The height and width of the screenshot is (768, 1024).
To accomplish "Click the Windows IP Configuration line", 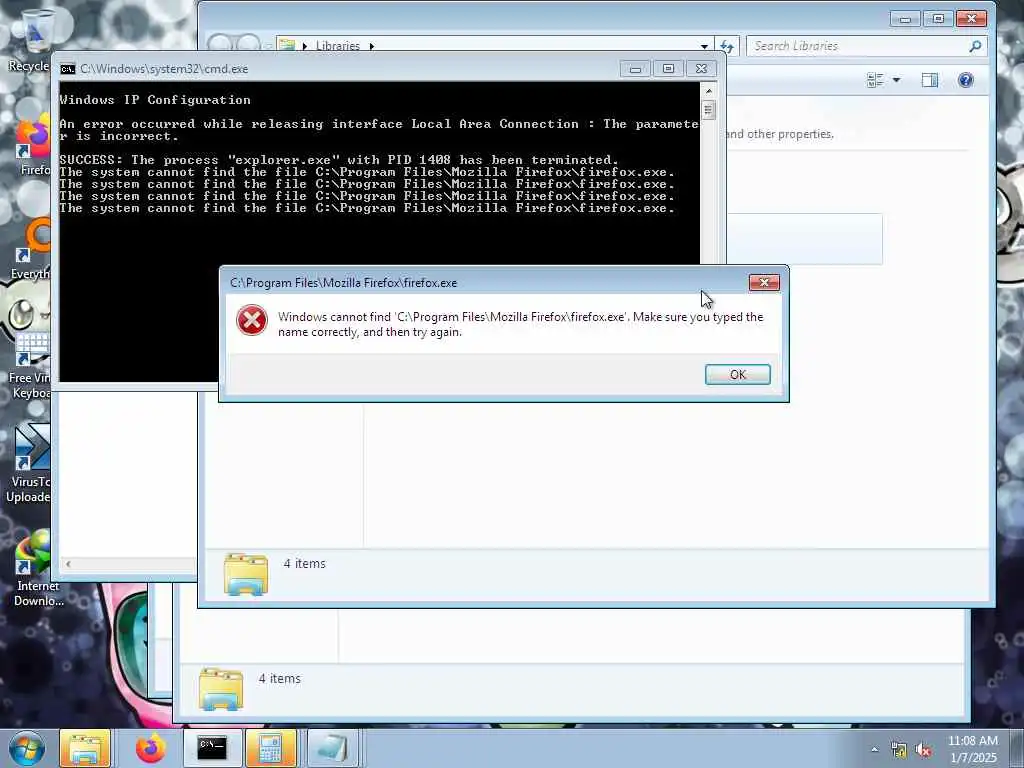I will point(155,99).
